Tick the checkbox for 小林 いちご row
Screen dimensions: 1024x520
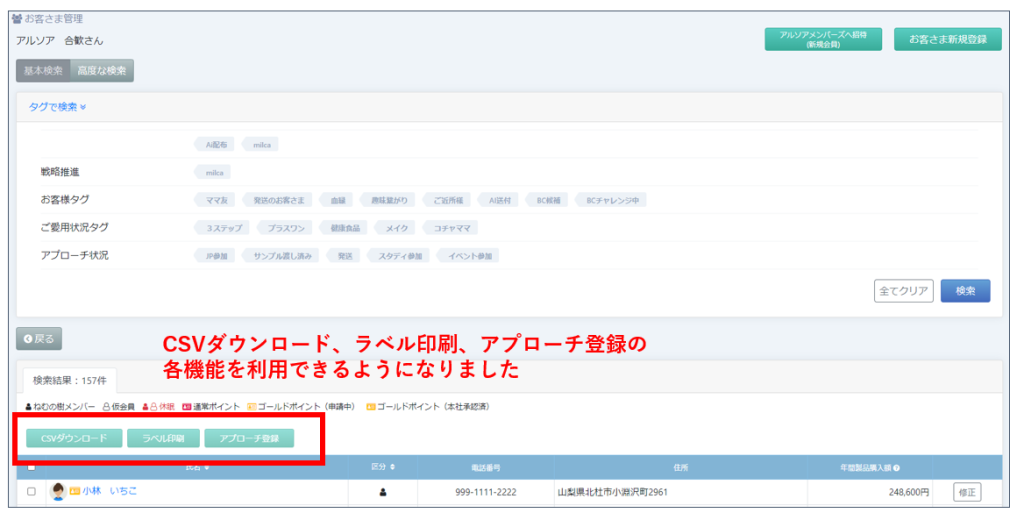[32, 492]
